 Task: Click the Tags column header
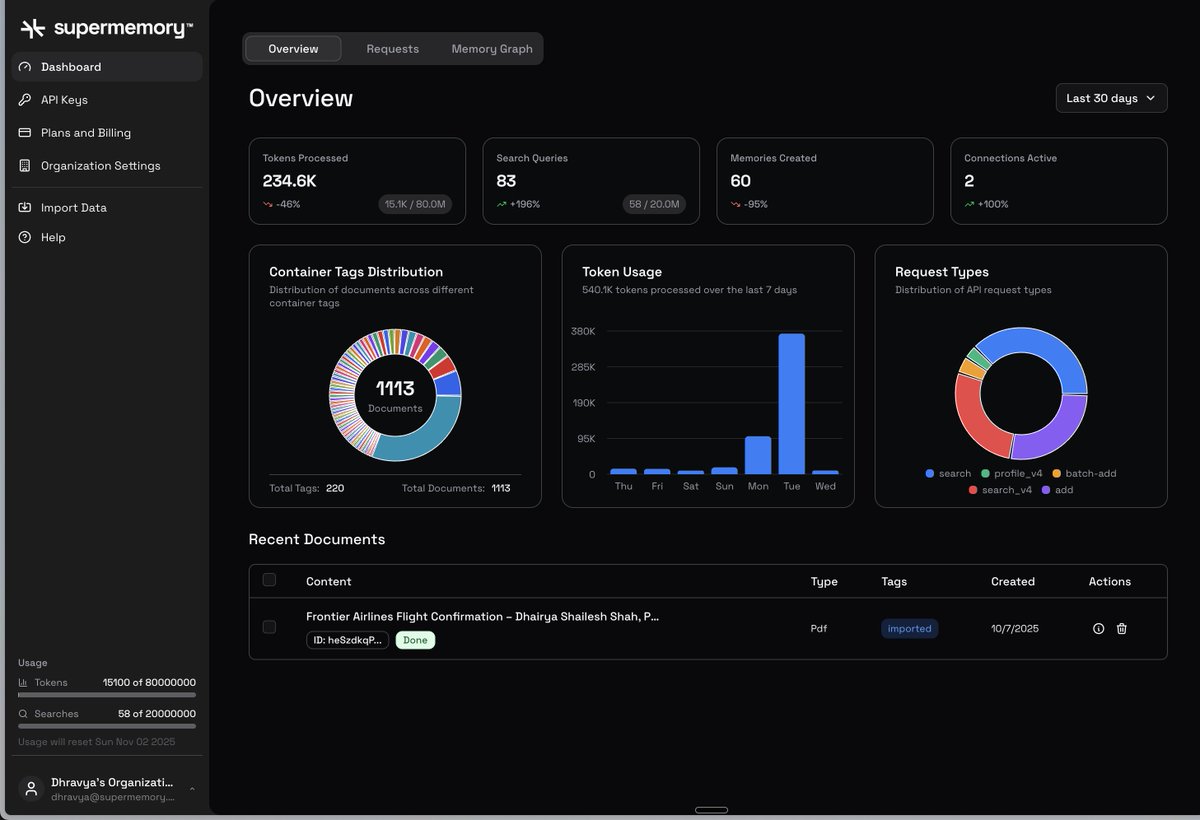point(894,581)
